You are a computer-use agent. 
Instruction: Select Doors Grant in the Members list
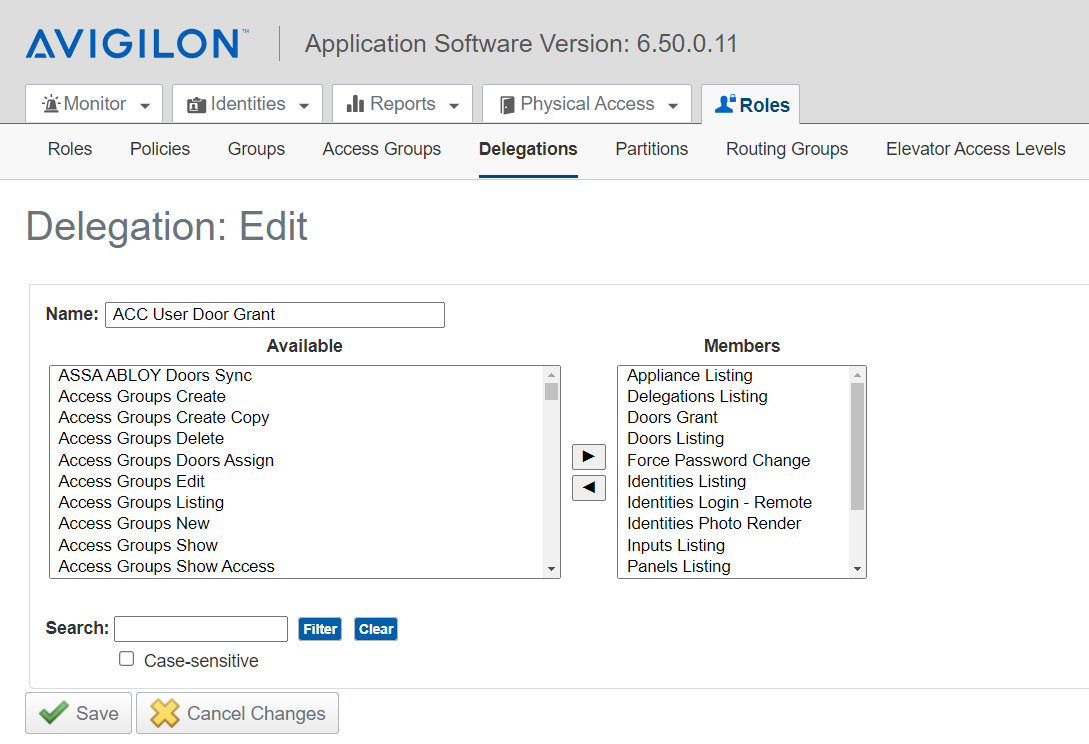pyautogui.click(x=672, y=417)
